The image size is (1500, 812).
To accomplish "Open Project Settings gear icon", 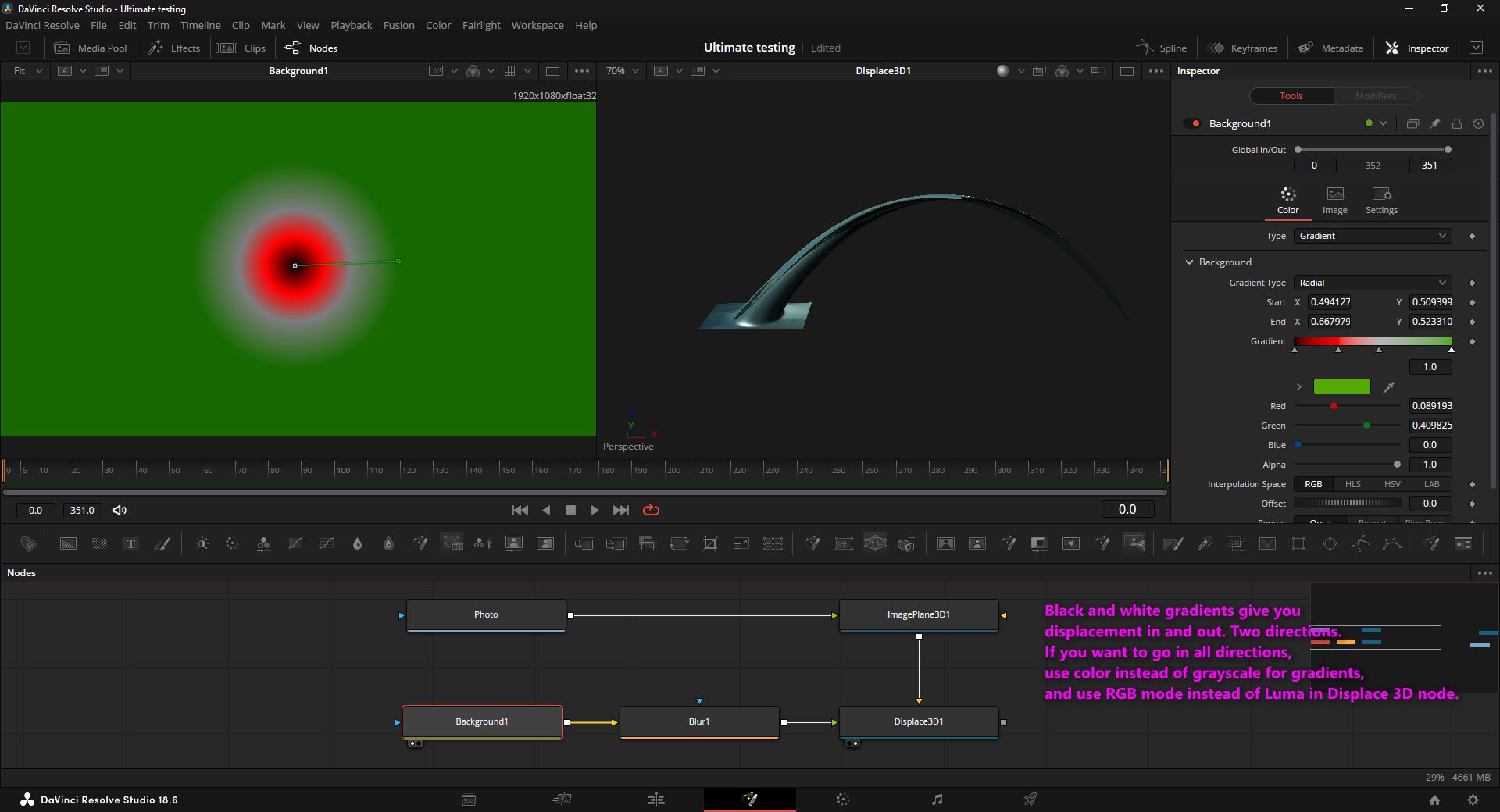I will click(1473, 800).
